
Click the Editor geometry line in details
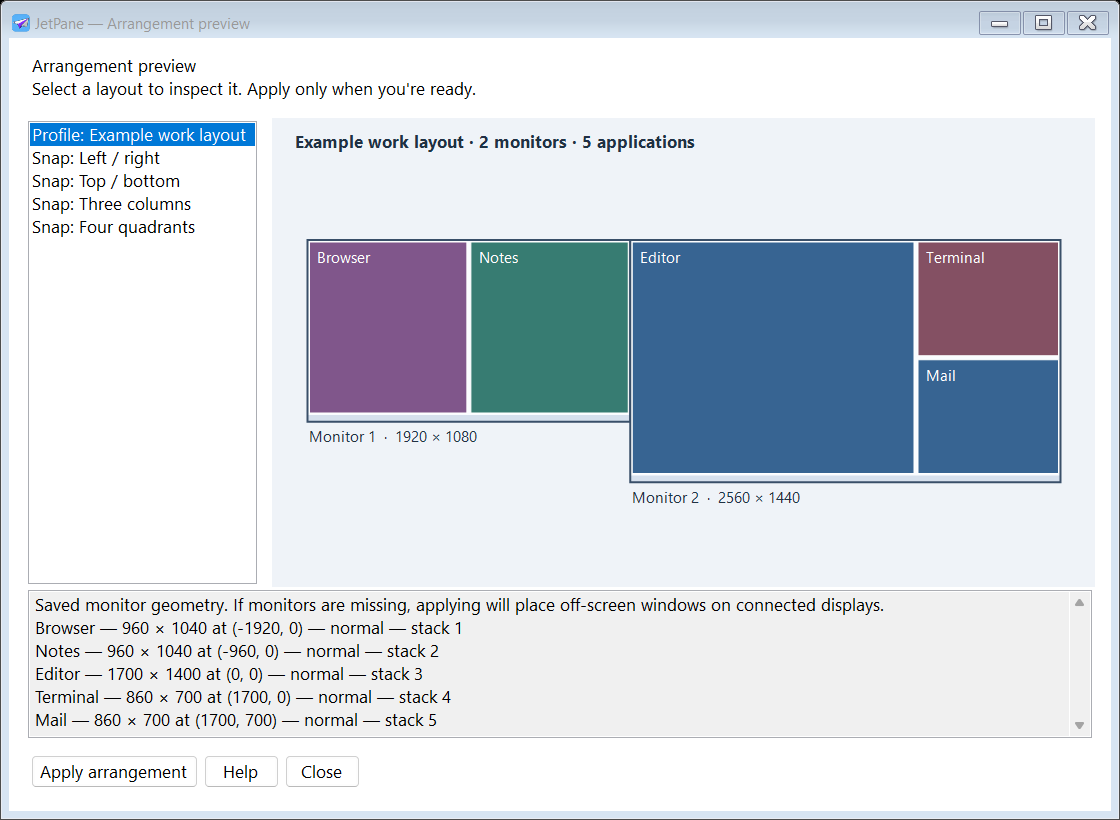click(x=229, y=674)
